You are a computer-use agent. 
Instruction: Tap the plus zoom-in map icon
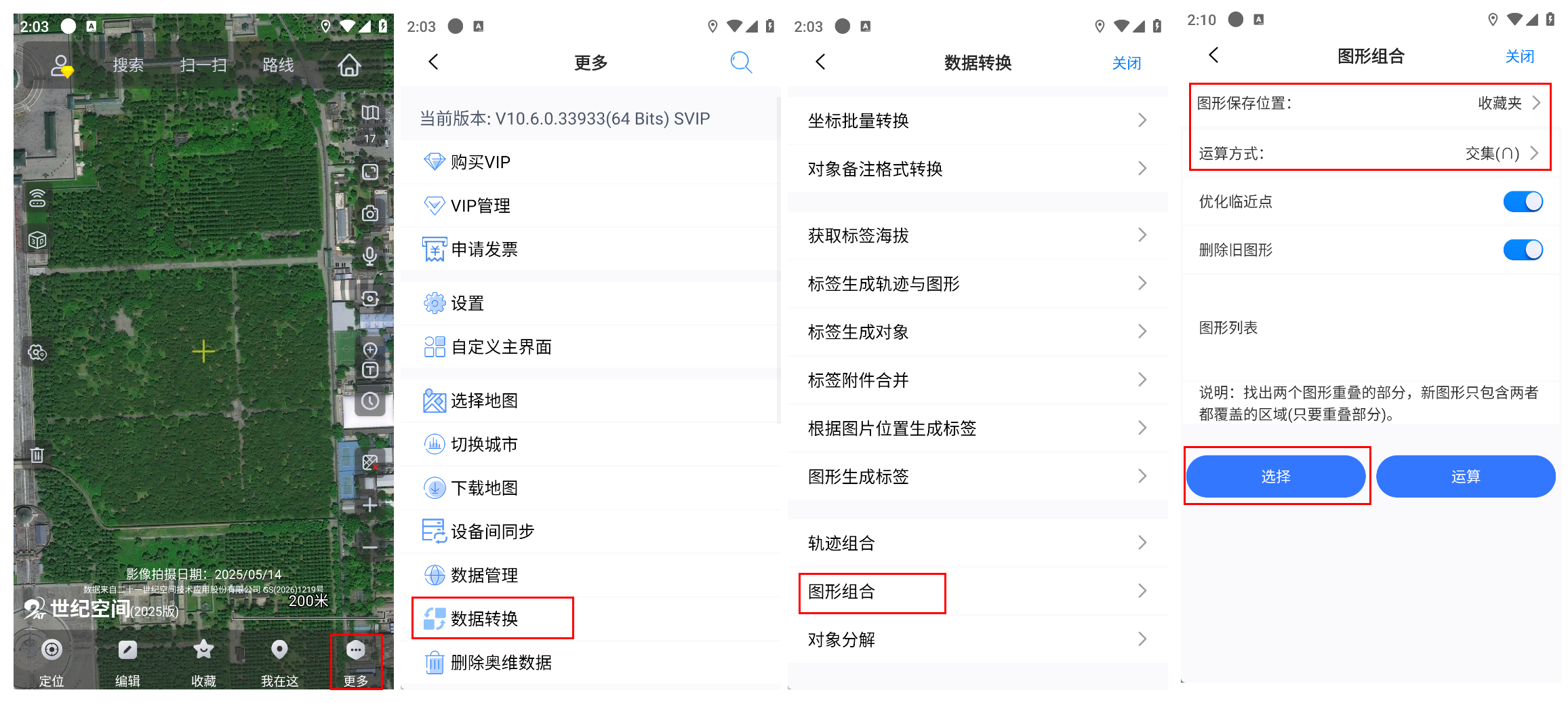coord(370,504)
